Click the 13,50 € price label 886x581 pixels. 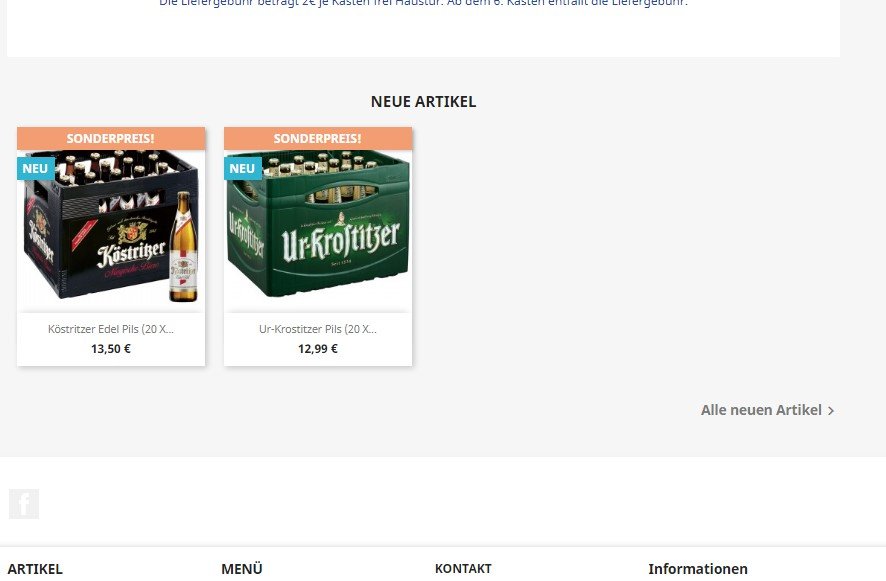click(x=111, y=349)
